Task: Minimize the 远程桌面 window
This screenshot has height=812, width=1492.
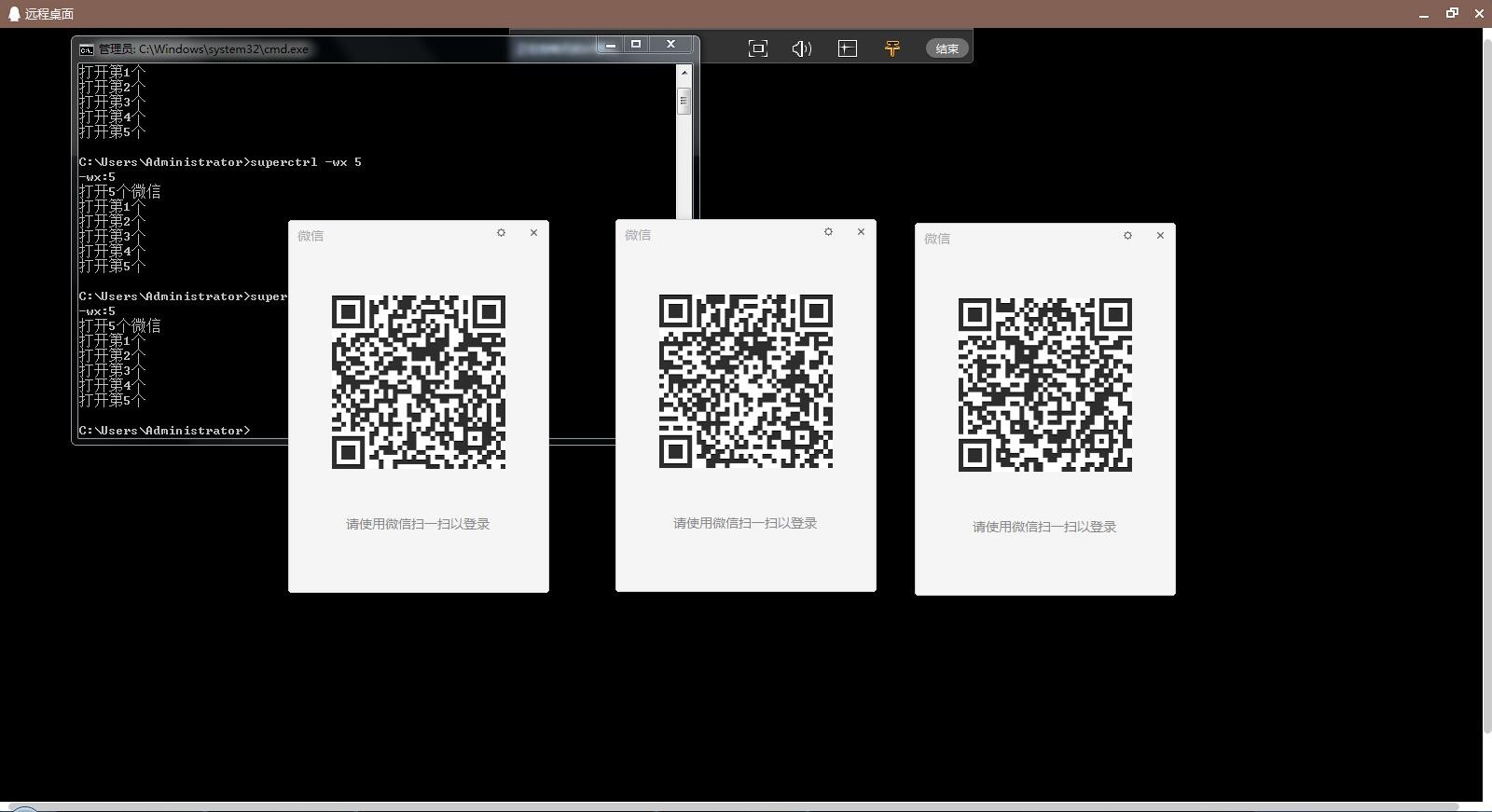Action: point(1424,14)
